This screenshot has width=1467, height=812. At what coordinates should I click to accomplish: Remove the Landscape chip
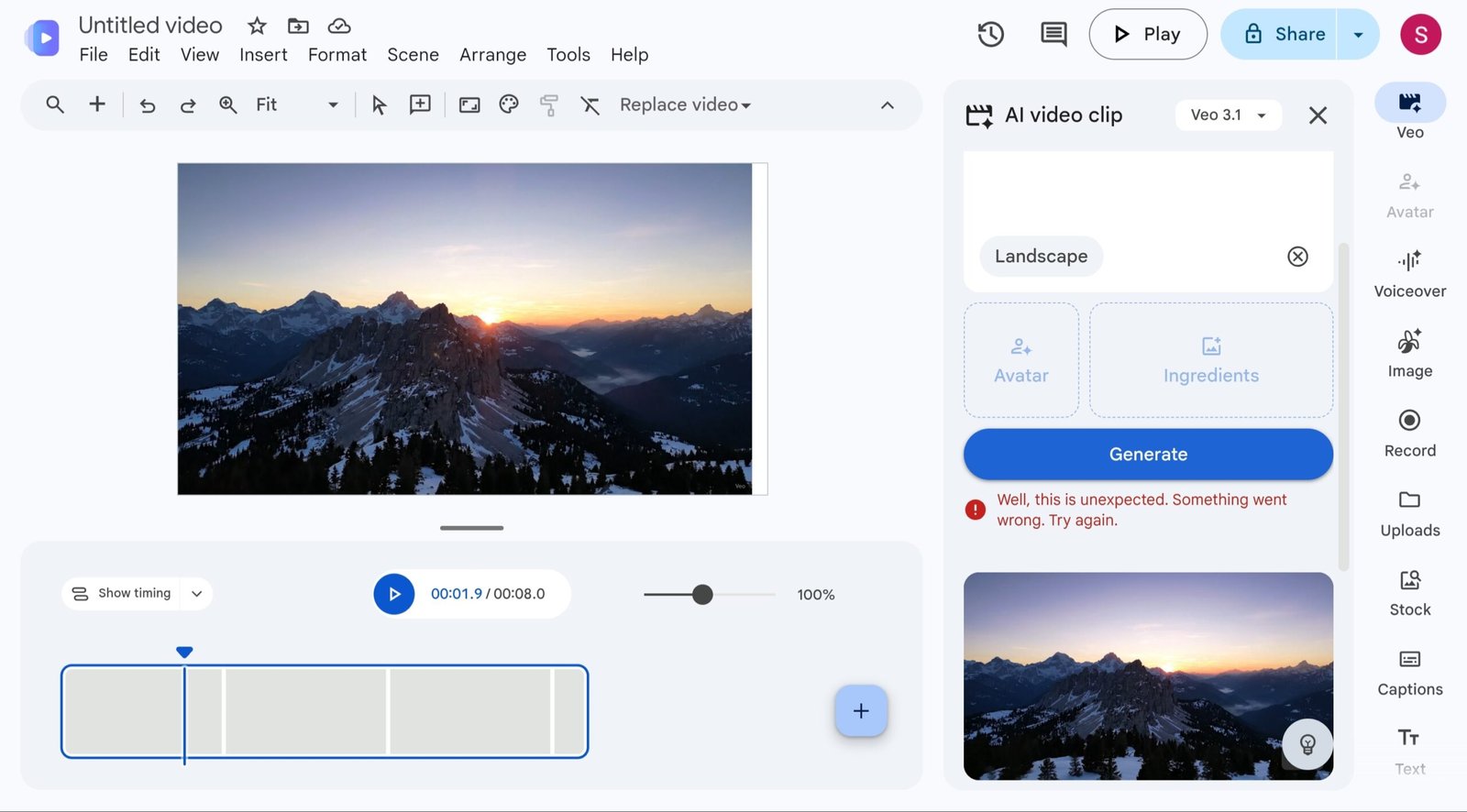point(1297,257)
